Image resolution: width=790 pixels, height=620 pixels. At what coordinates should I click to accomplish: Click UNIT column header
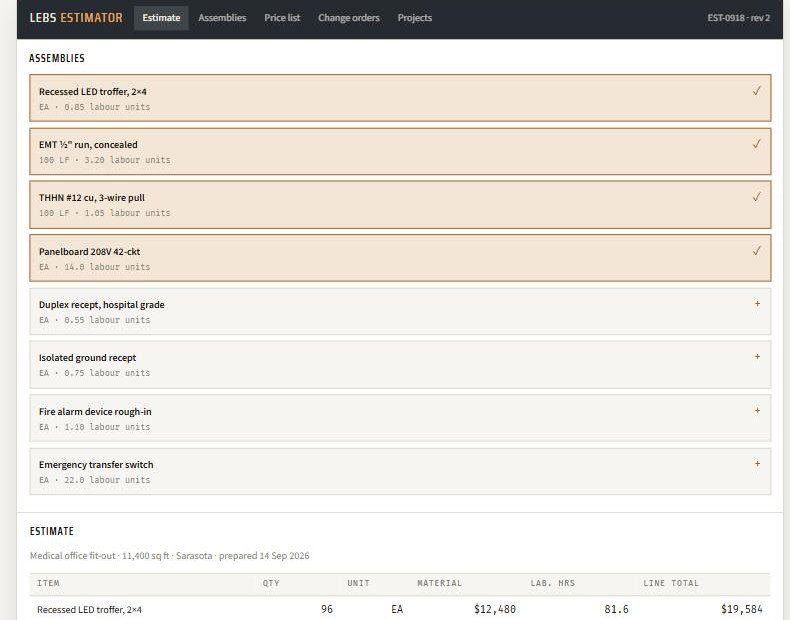pos(358,583)
